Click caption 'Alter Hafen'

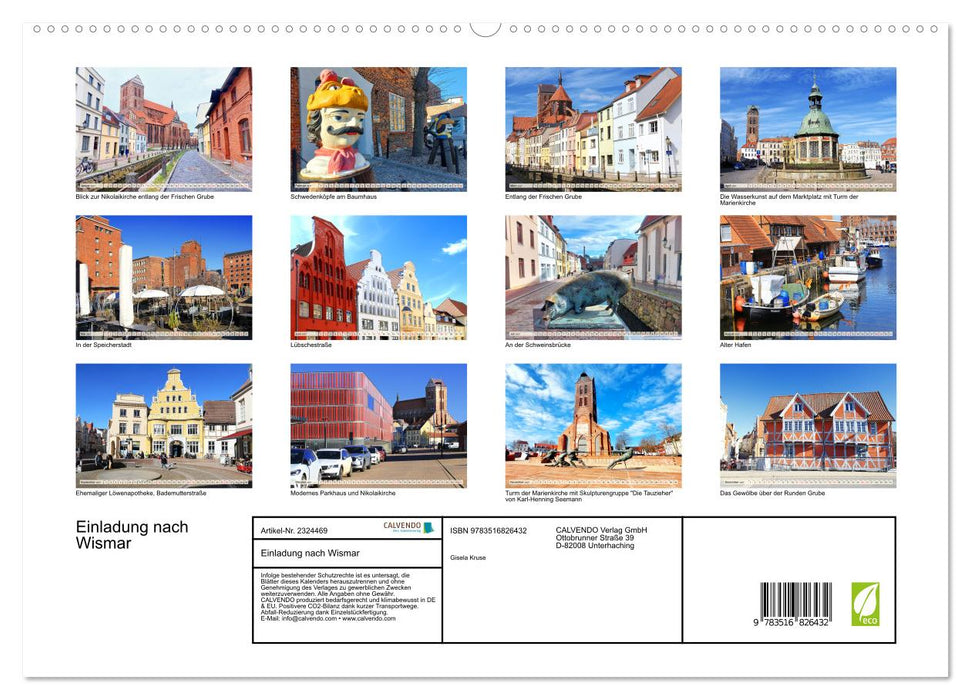point(735,345)
